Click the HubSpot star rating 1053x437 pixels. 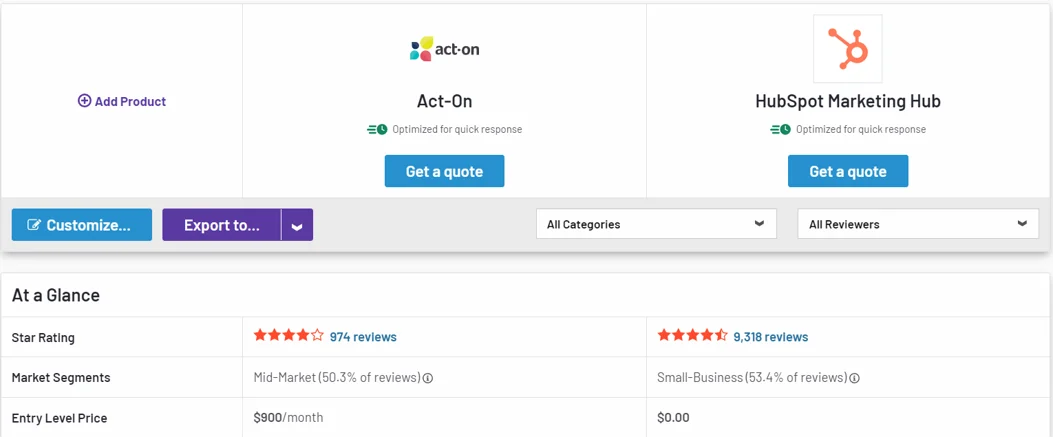tap(692, 335)
